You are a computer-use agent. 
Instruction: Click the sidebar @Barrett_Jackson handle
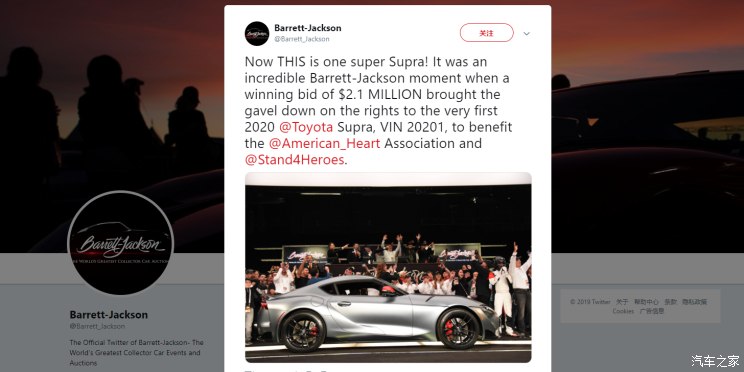point(97,326)
